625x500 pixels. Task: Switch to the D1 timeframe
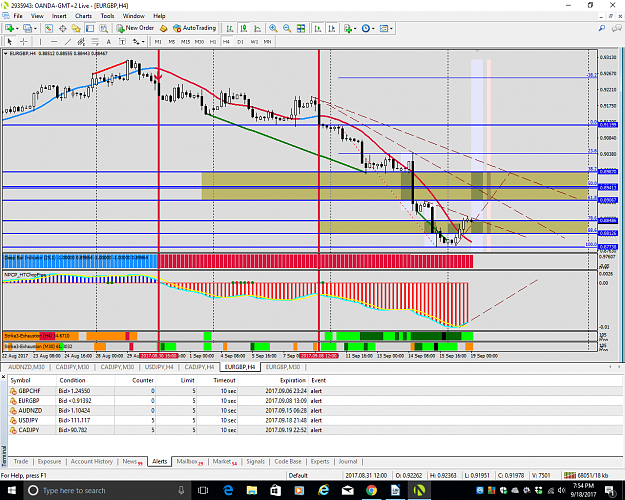pyautogui.click(x=240, y=41)
